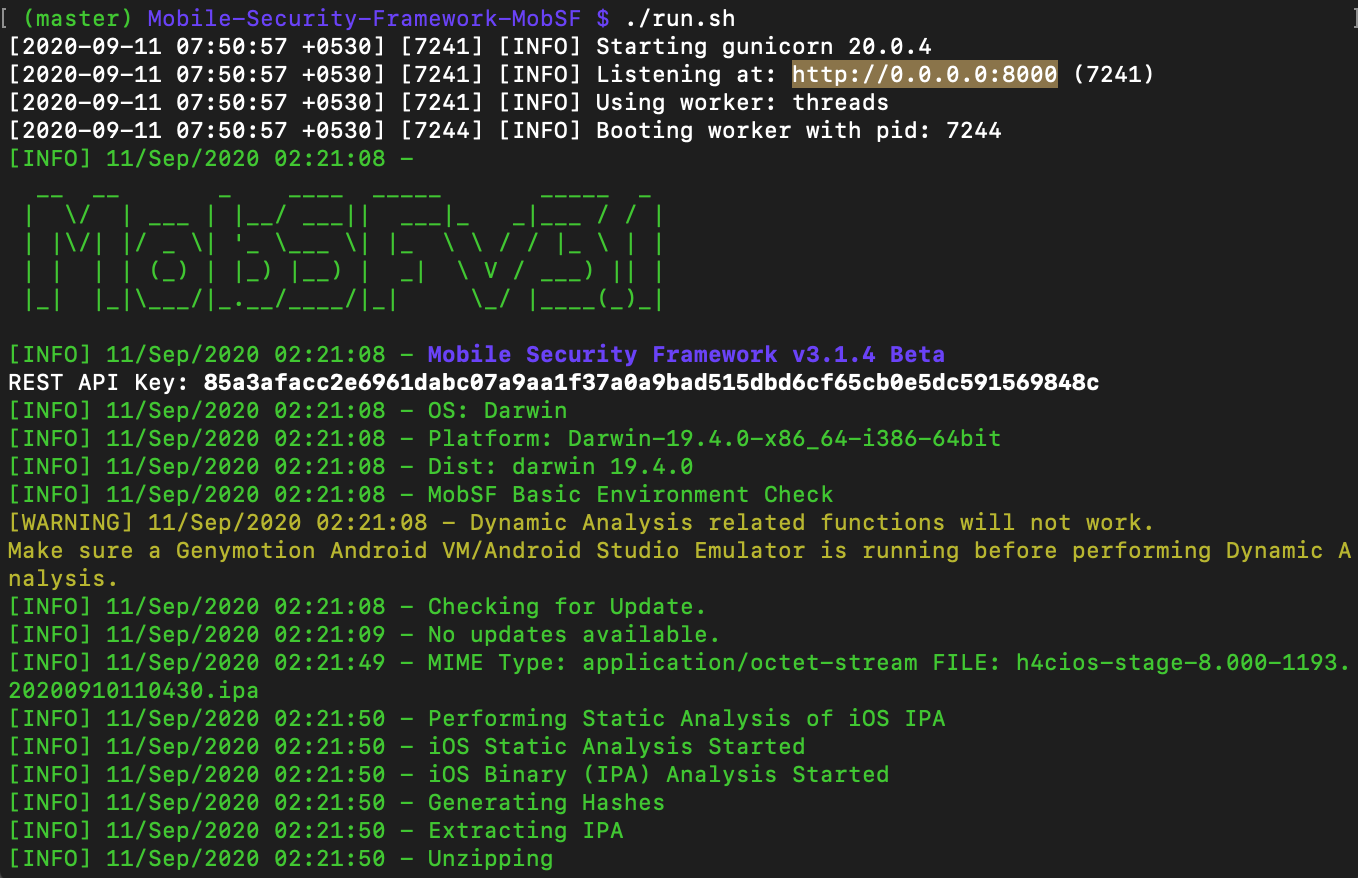
Task: Click the (master) branch label in prompt
Action: (79, 18)
